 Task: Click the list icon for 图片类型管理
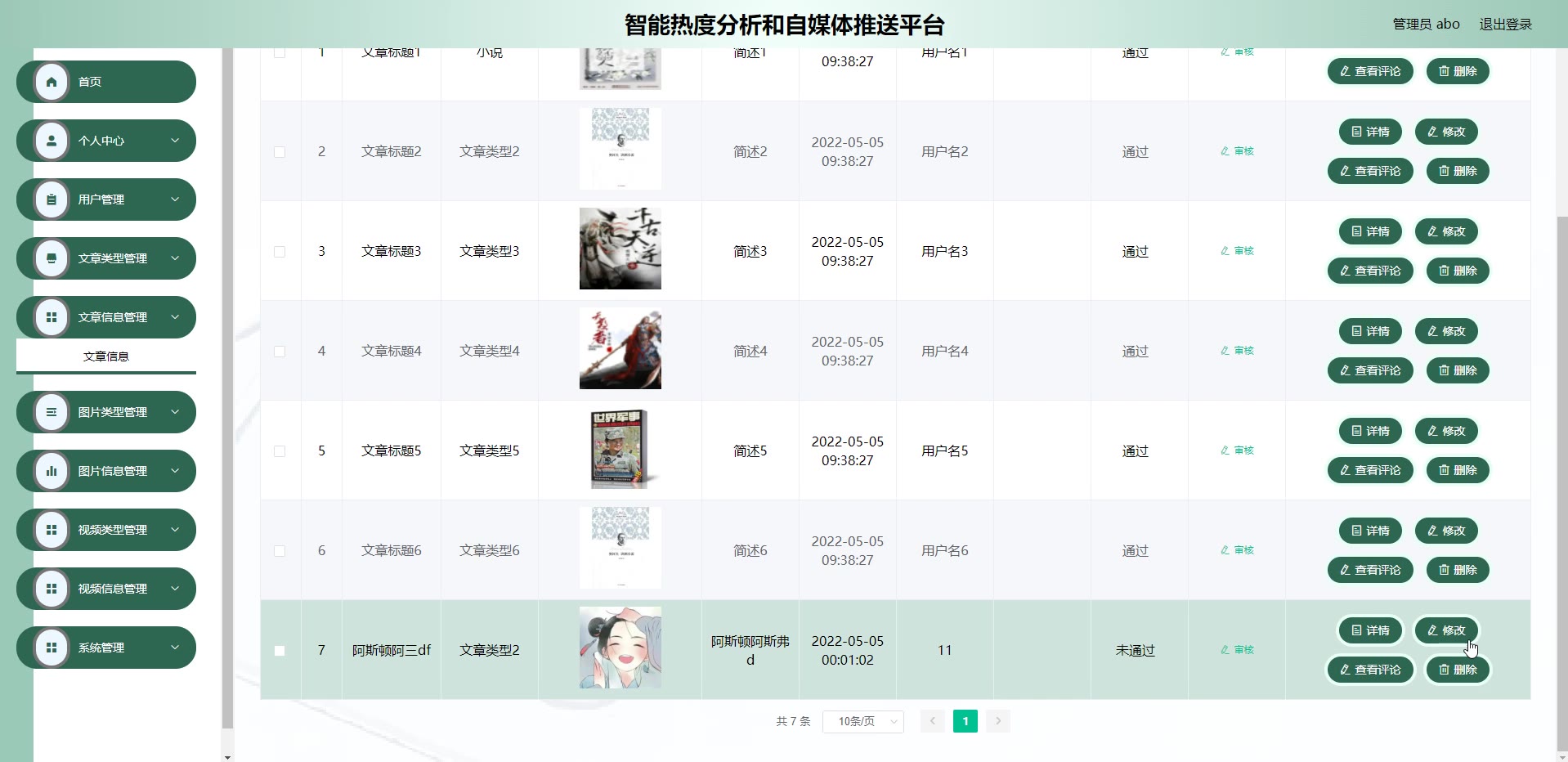coord(52,412)
